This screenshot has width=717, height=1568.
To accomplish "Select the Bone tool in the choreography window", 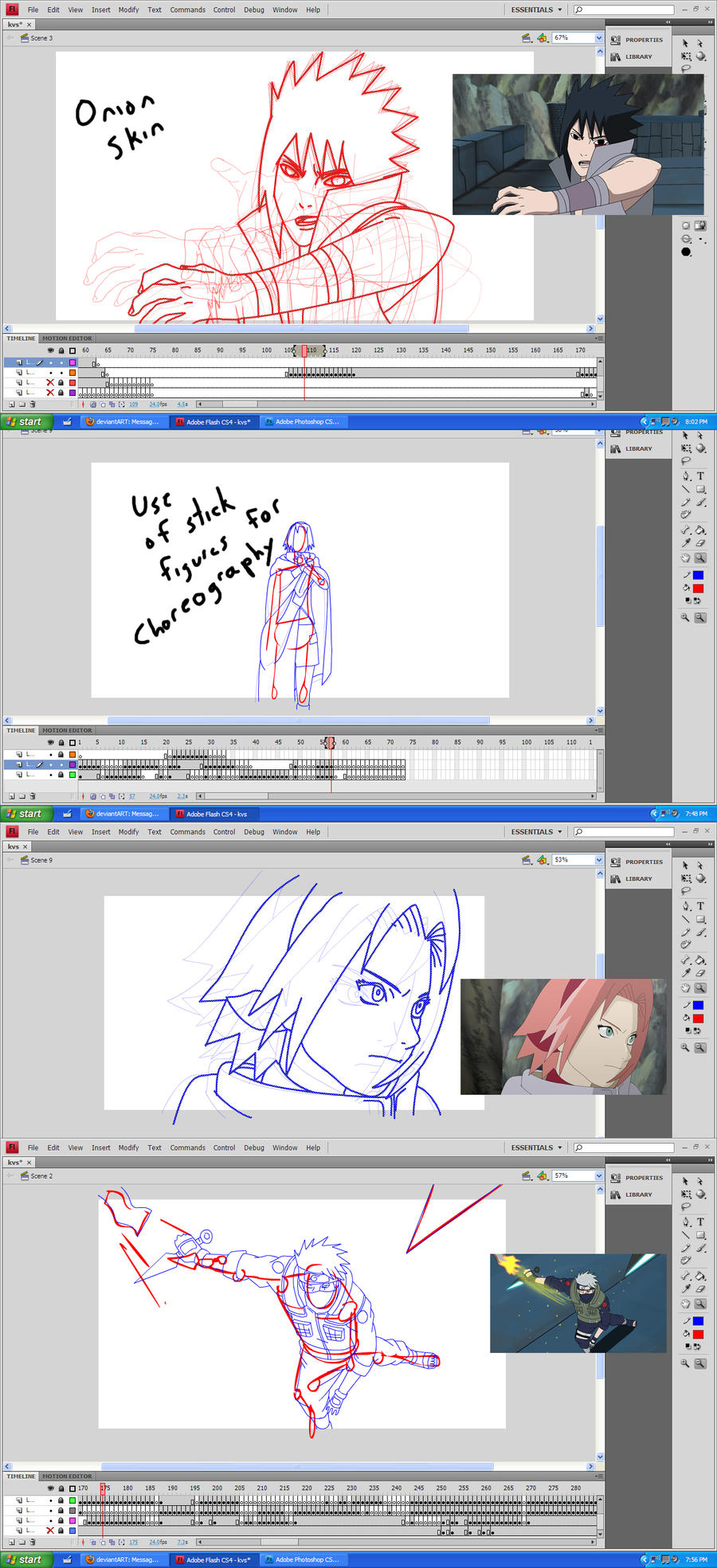I will [x=686, y=530].
